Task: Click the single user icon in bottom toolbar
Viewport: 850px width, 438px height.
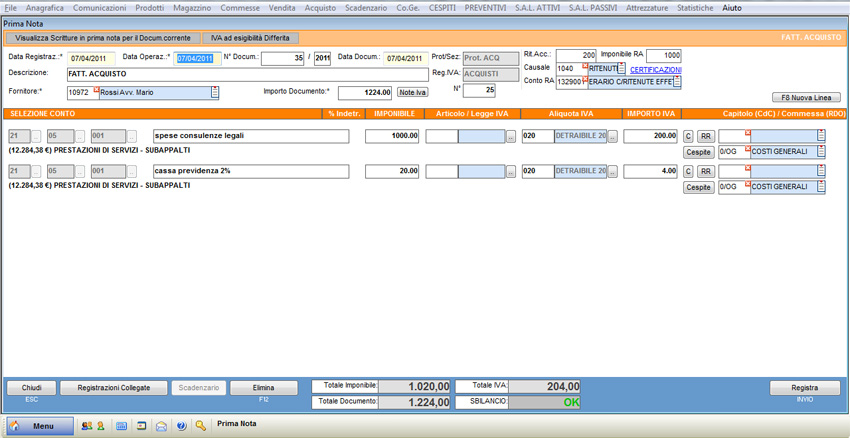Action: pyautogui.click(x=100, y=426)
